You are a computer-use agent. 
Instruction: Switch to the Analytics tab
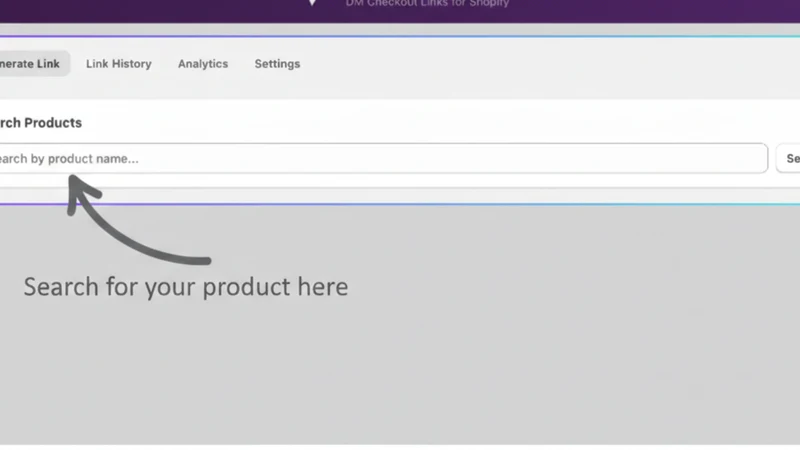pos(203,64)
